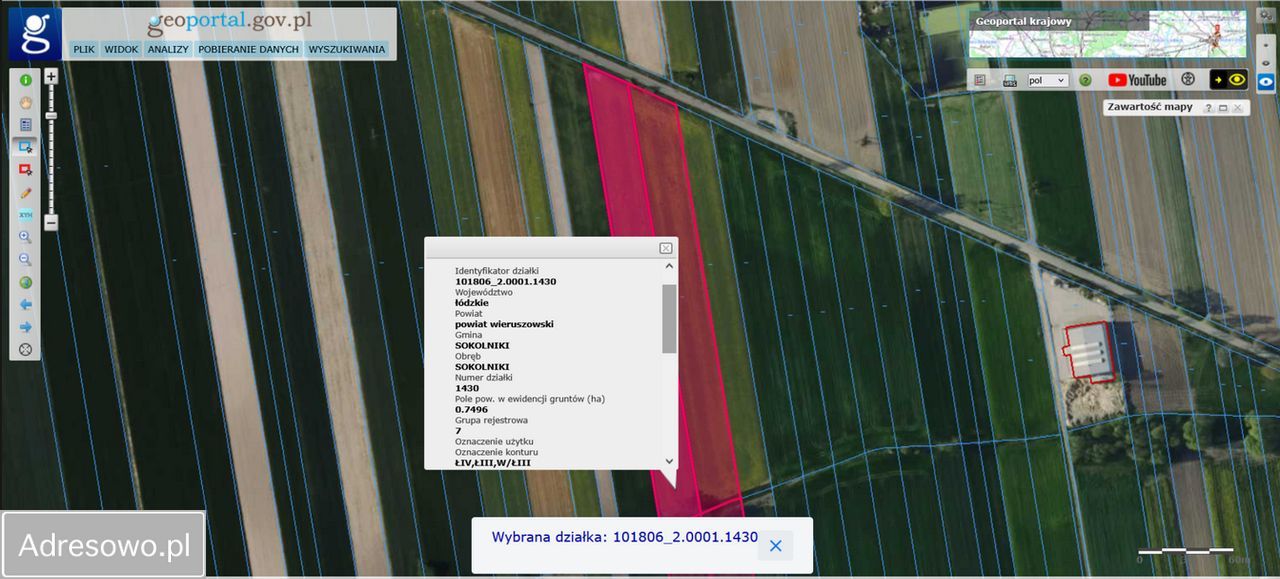
Task: Click the help icon in the Zawartość mapy panel
Action: click(1208, 108)
